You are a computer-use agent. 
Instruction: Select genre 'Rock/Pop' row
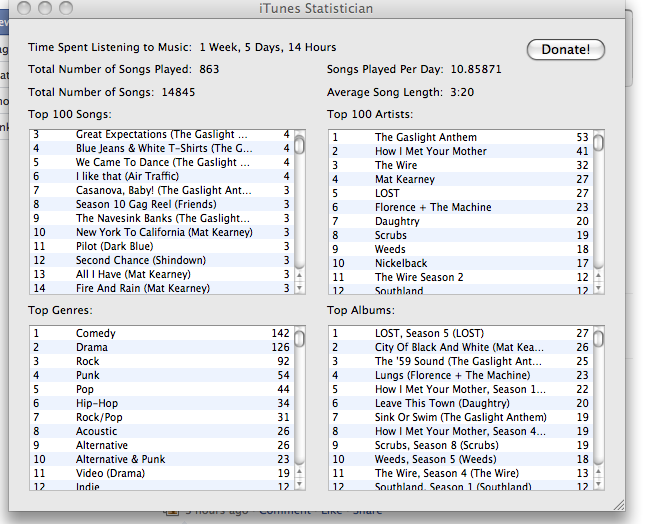(162, 417)
